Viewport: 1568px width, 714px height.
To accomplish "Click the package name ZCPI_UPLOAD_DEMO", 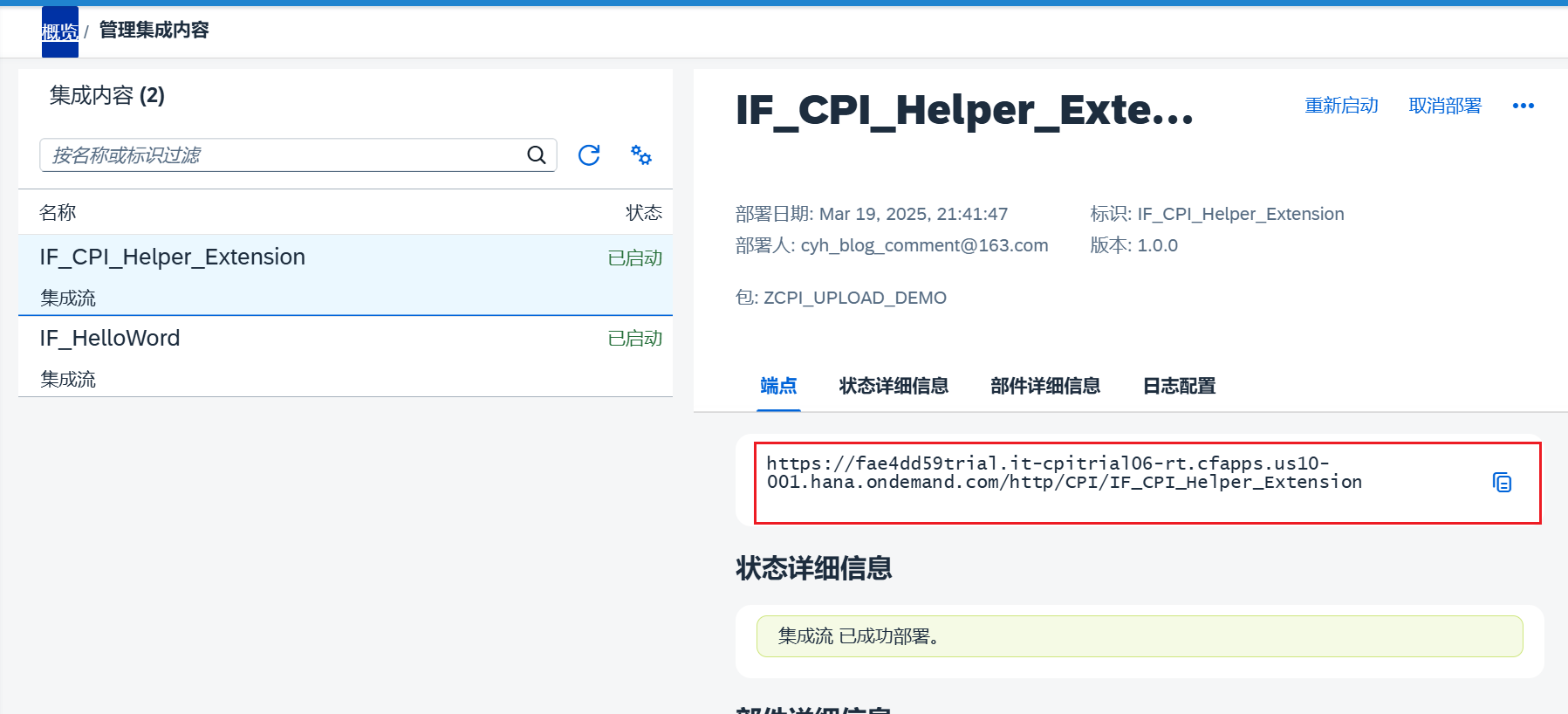I will point(855,298).
